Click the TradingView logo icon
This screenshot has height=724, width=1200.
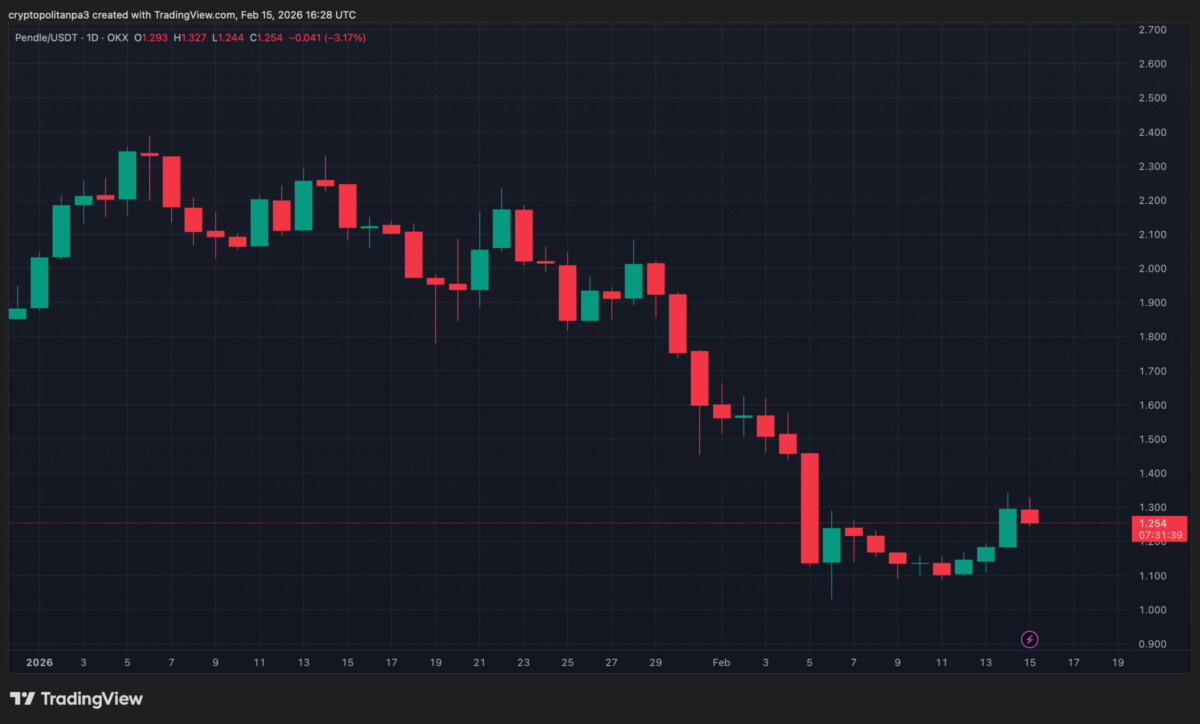click(22, 699)
